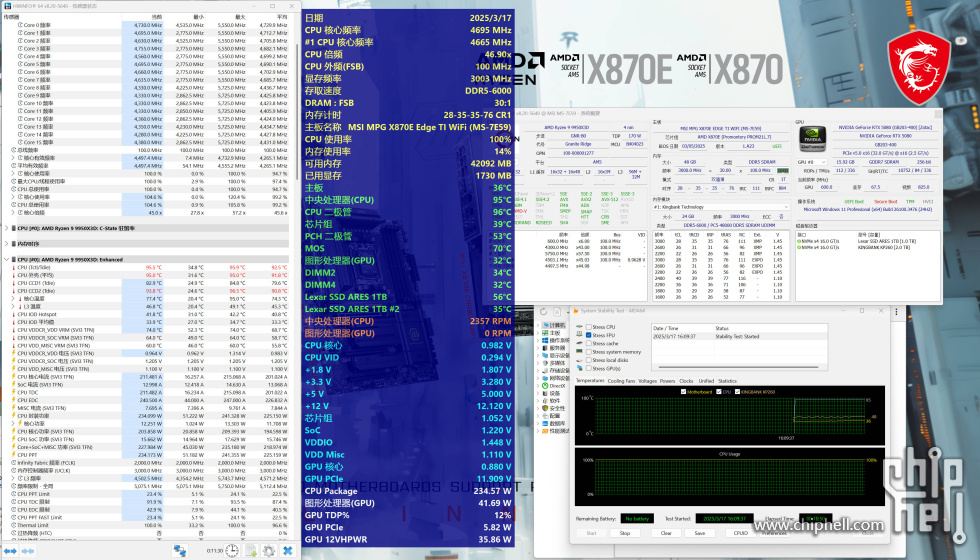The height and width of the screenshot is (560, 980).
Task: Click HWiNFO blue X close-sensors icon
Action: pyautogui.click(x=288, y=551)
